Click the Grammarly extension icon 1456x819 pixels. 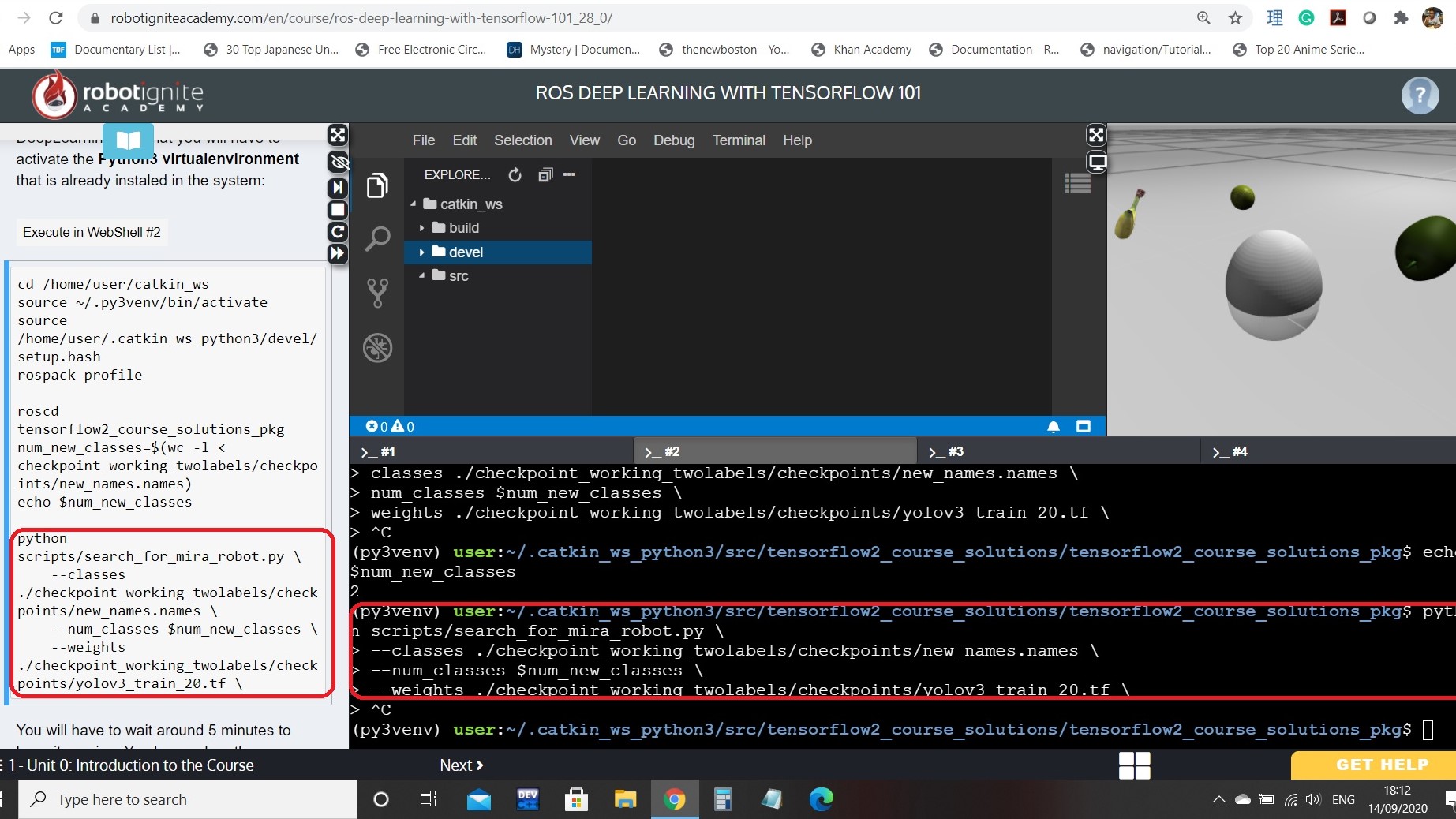coord(1306,17)
